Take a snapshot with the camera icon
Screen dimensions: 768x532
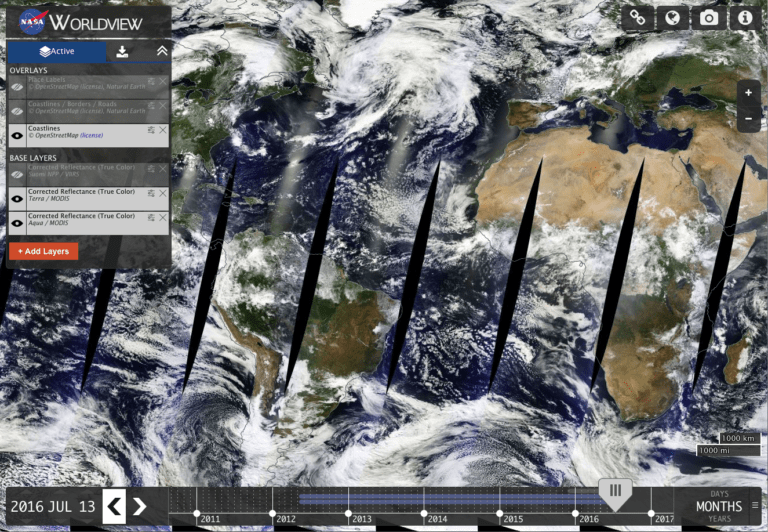pyautogui.click(x=709, y=18)
